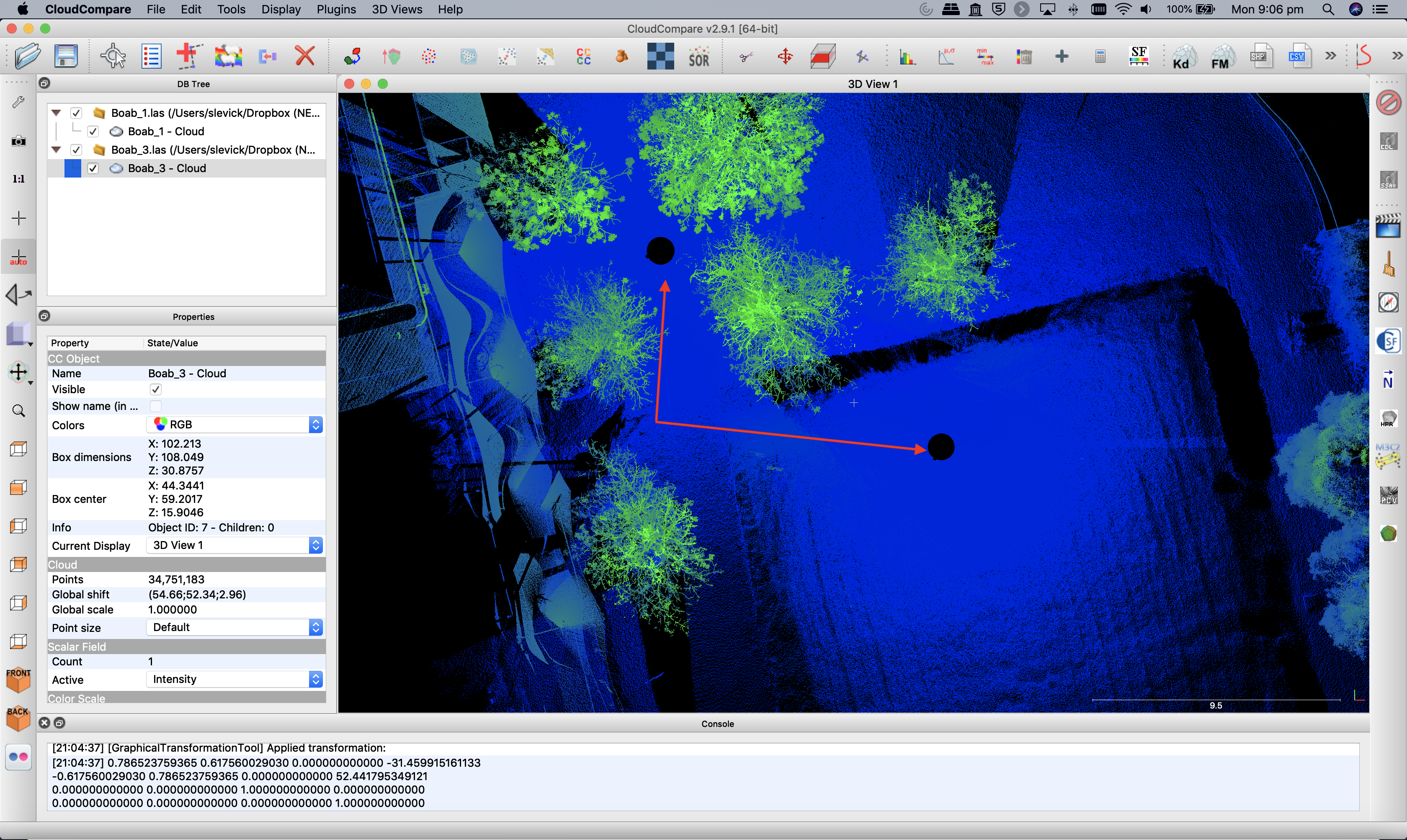Close the Console panel
The width and height of the screenshot is (1407, 840).
[x=45, y=723]
